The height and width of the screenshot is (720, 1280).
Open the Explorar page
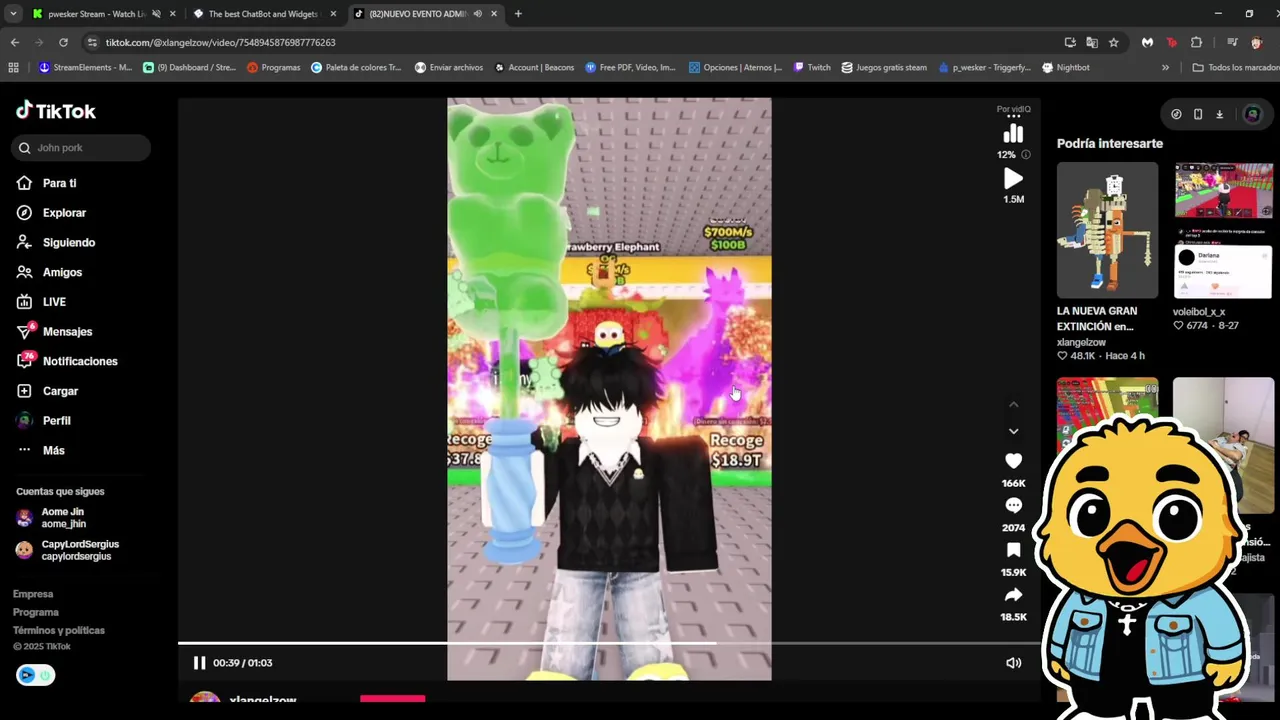coord(64,213)
